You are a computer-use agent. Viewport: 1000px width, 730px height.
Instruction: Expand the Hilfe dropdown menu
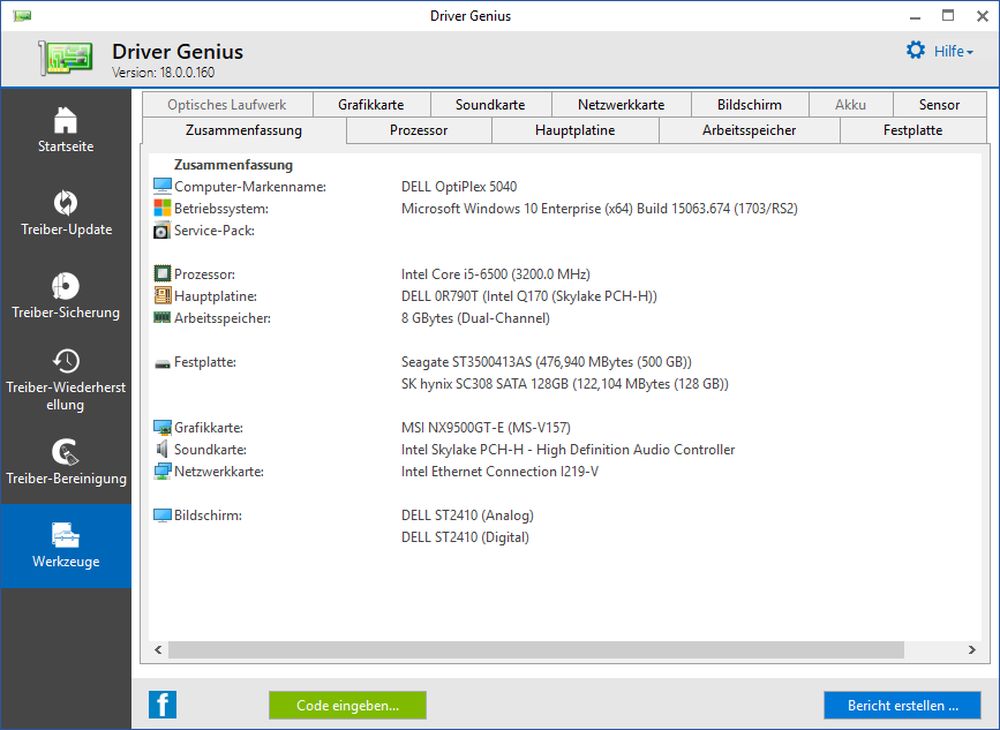pos(953,51)
